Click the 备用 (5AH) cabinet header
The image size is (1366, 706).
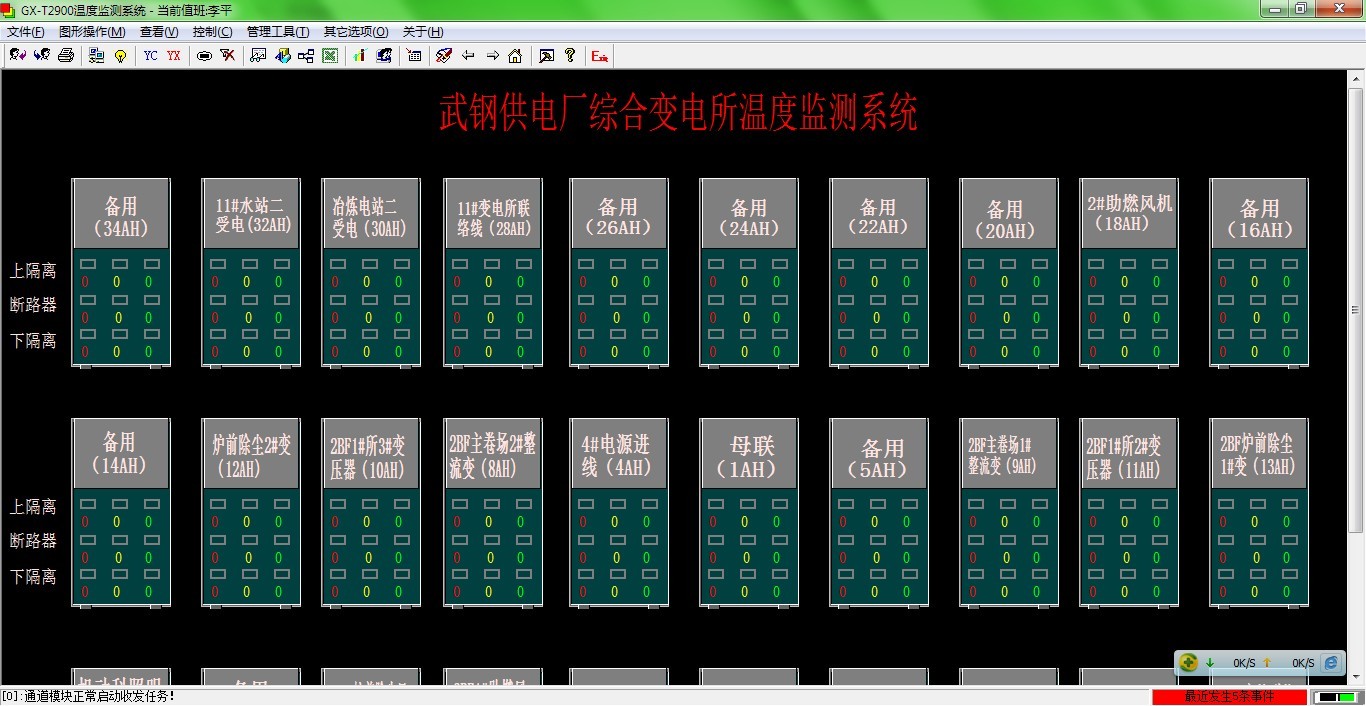pyautogui.click(x=879, y=454)
